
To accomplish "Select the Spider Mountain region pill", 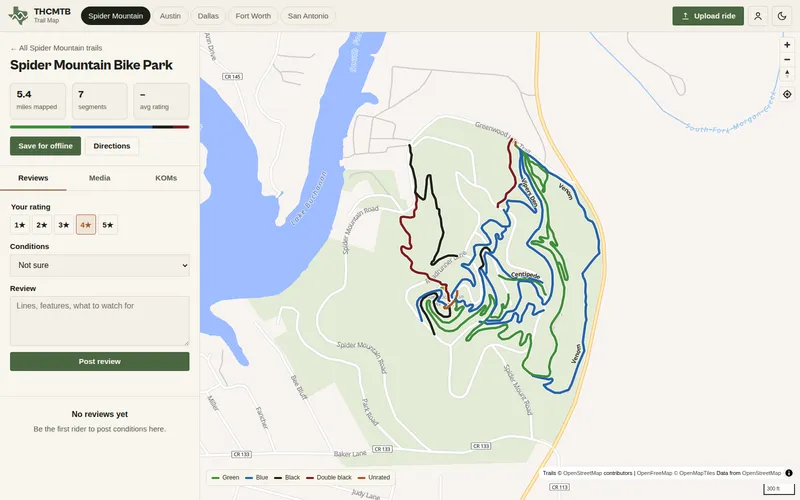I will pyautogui.click(x=115, y=16).
